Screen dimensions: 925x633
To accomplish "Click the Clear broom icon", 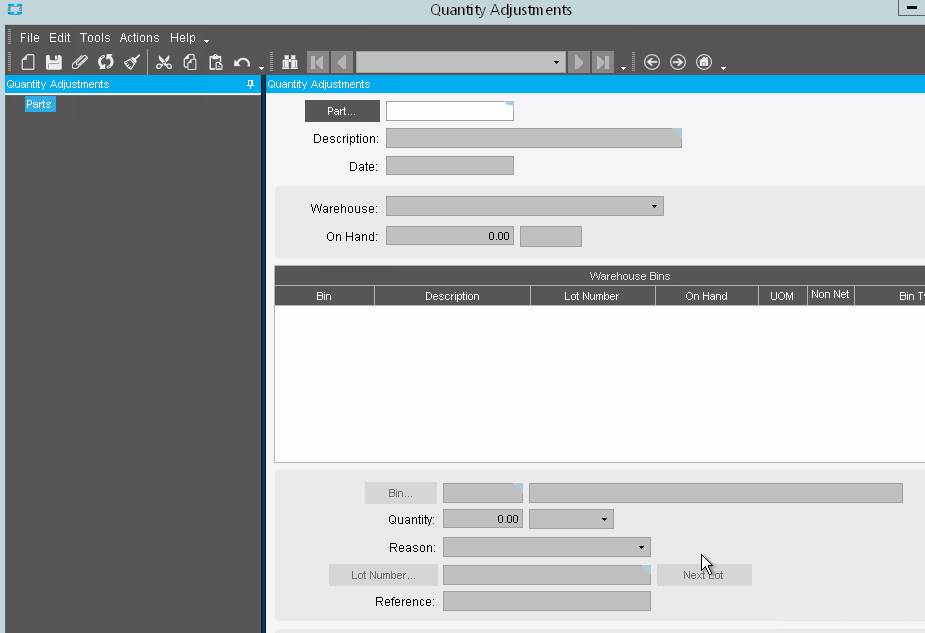I will pyautogui.click(x=132, y=62).
